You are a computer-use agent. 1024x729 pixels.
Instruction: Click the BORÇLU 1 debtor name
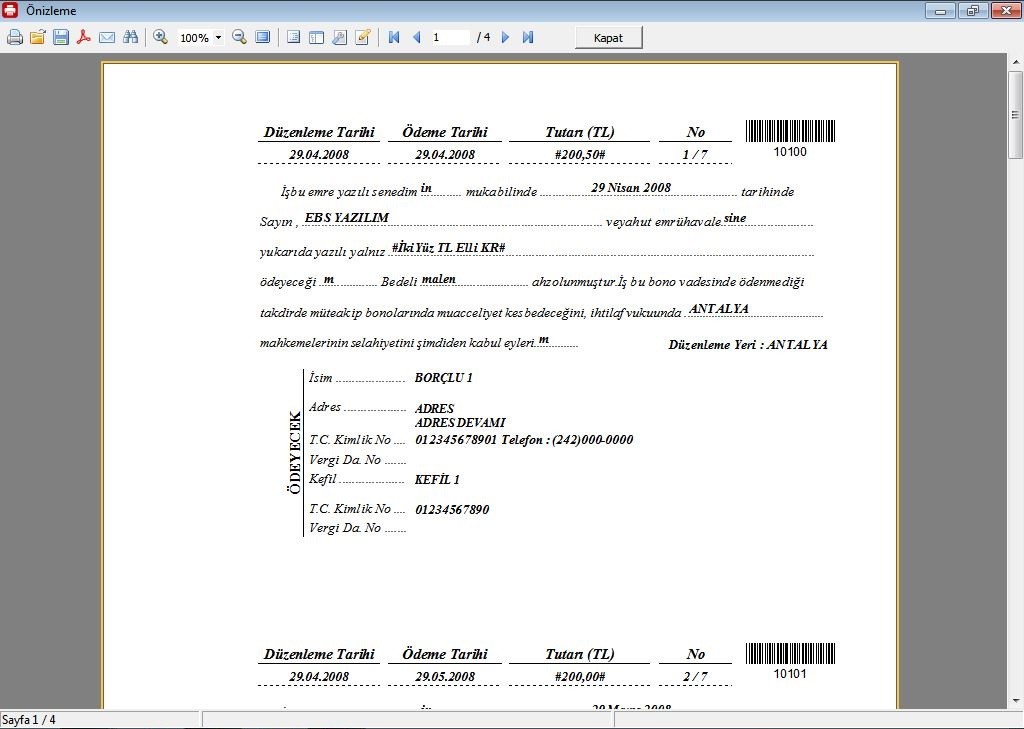pos(443,378)
